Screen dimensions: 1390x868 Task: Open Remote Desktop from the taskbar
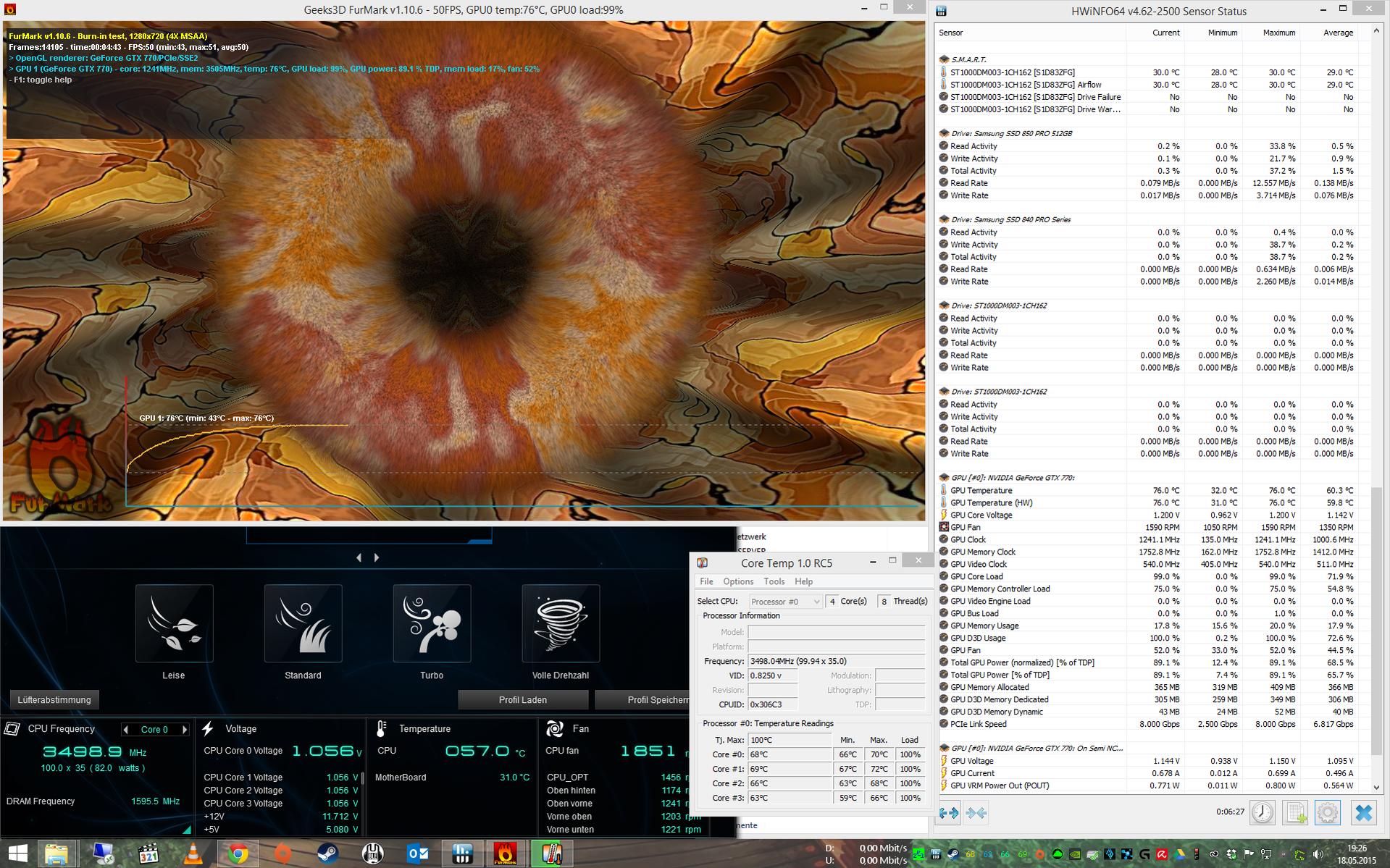103,854
